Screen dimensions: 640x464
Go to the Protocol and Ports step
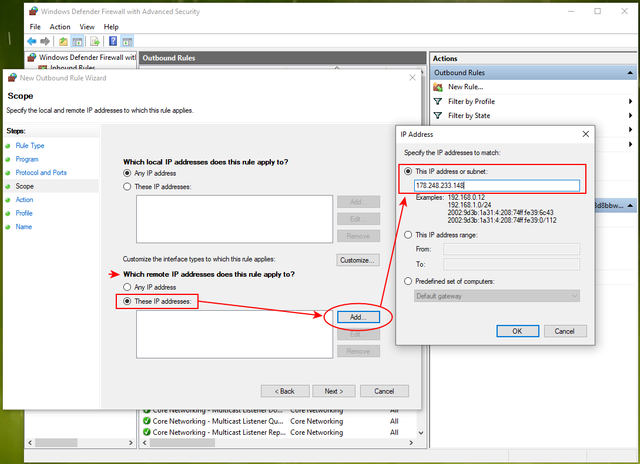click(41, 173)
